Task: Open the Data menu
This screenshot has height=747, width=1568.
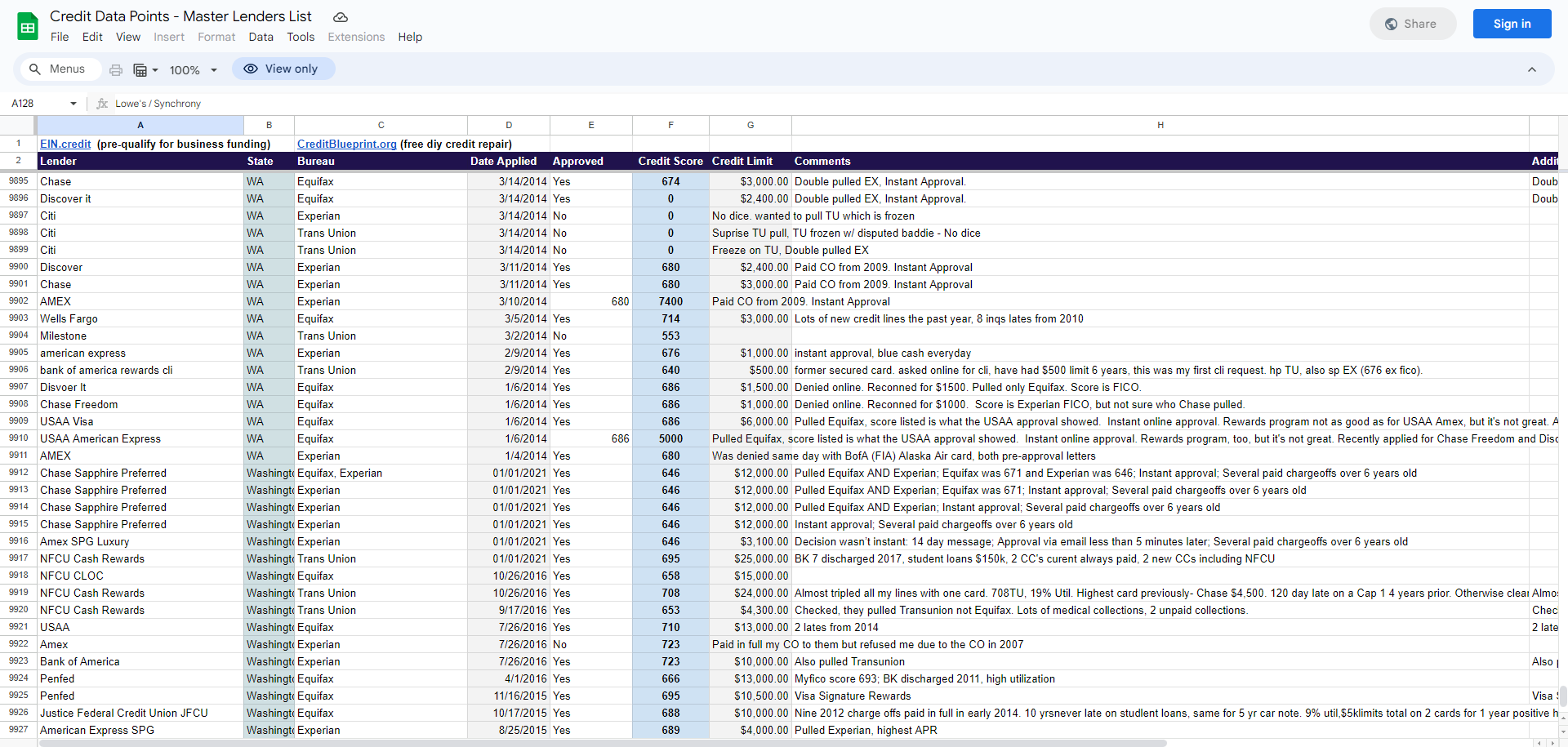Action: (261, 37)
